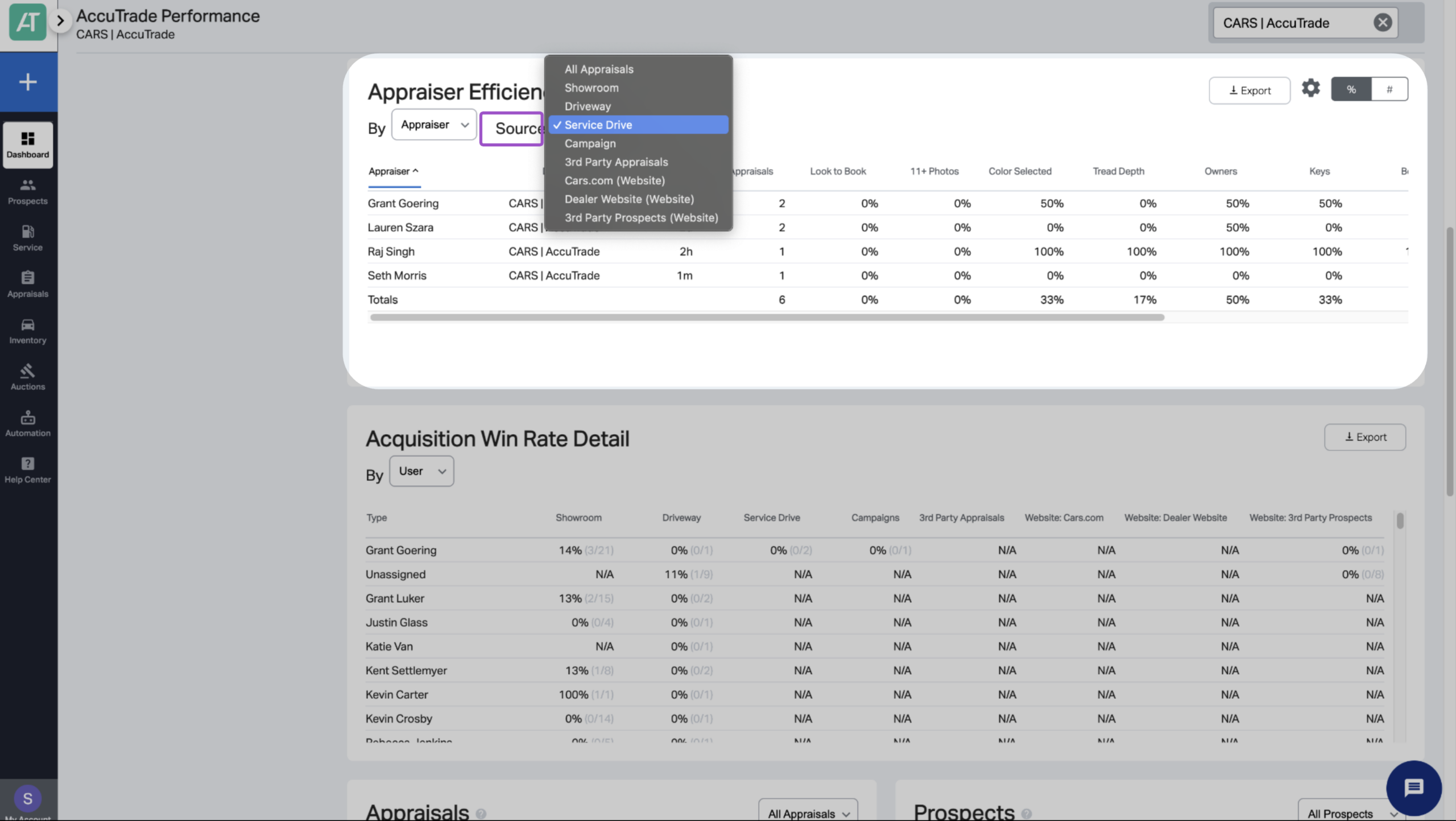The width and height of the screenshot is (1456, 821).
Task: Click Seth Morris row name
Action: [396, 275]
